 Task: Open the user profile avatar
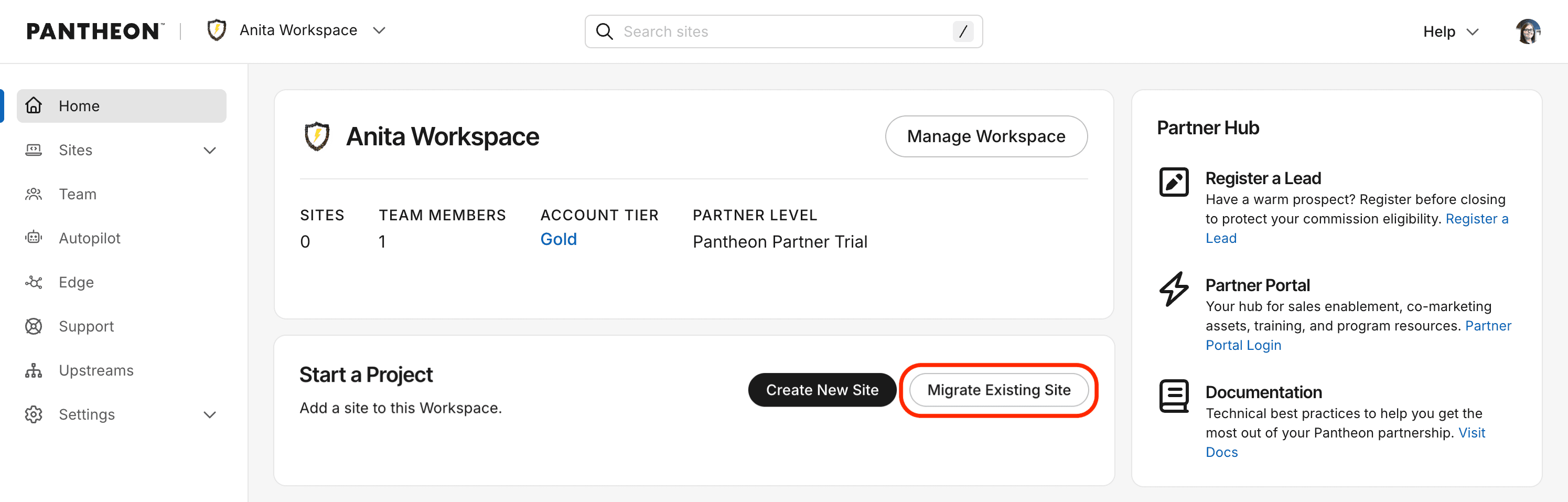(x=1528, y=31)
